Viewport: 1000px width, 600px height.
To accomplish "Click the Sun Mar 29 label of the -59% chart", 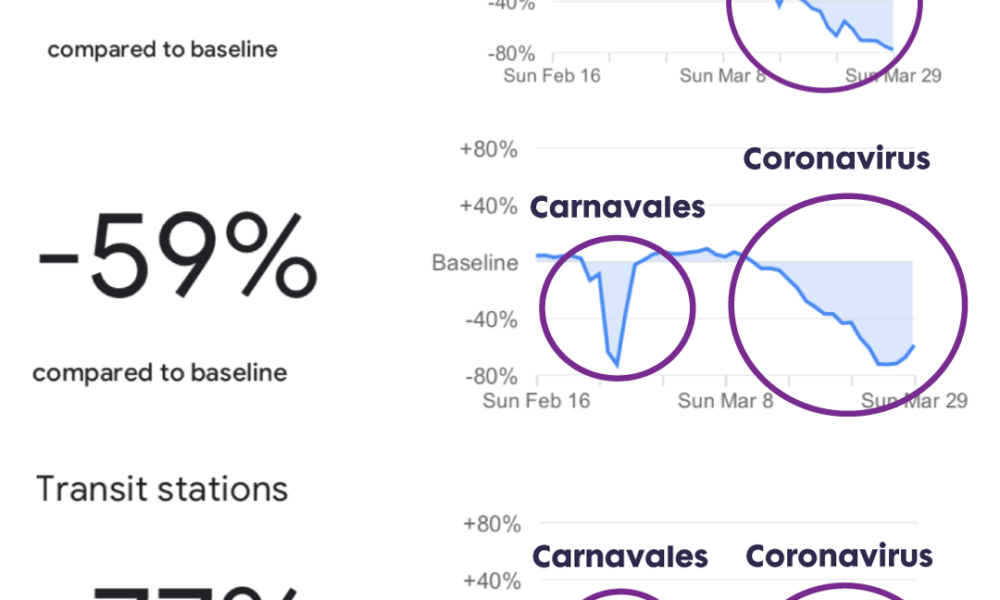I will click(915, 400).
